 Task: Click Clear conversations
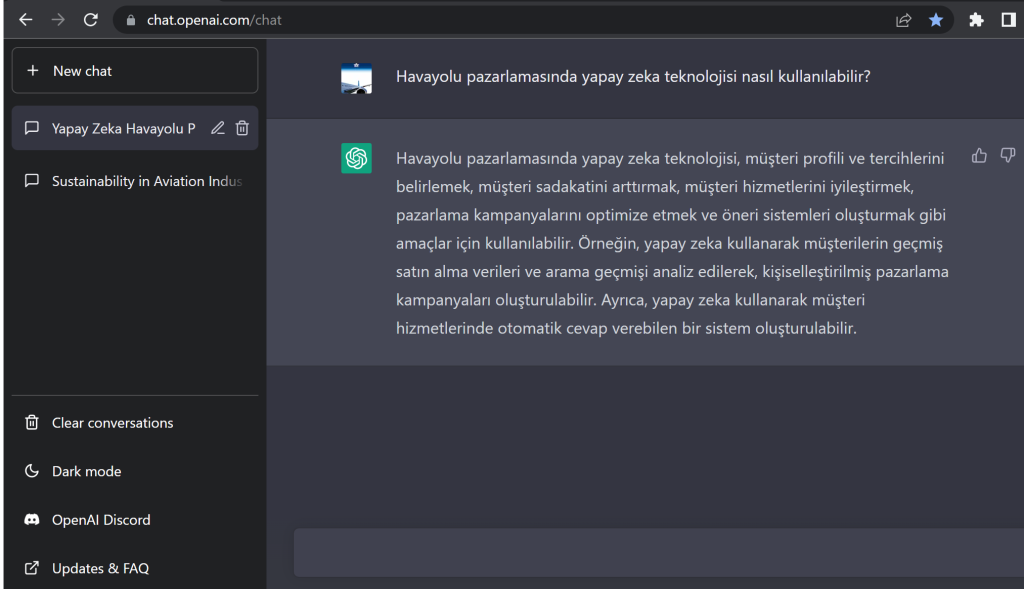(x=135, y=422)
